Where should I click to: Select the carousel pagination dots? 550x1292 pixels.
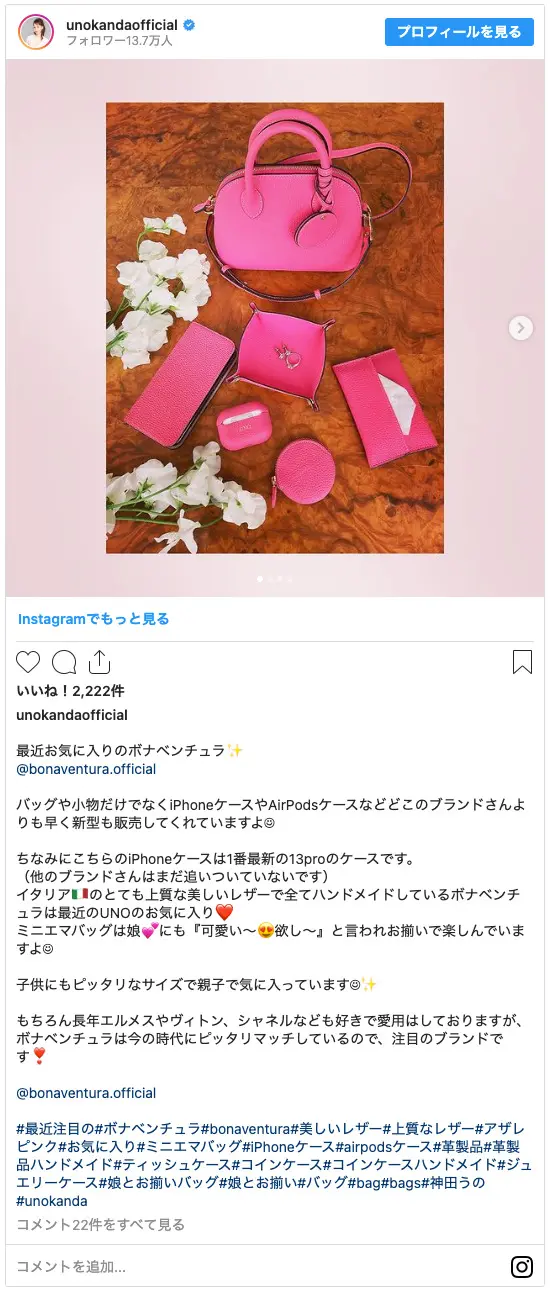[275, 579]
